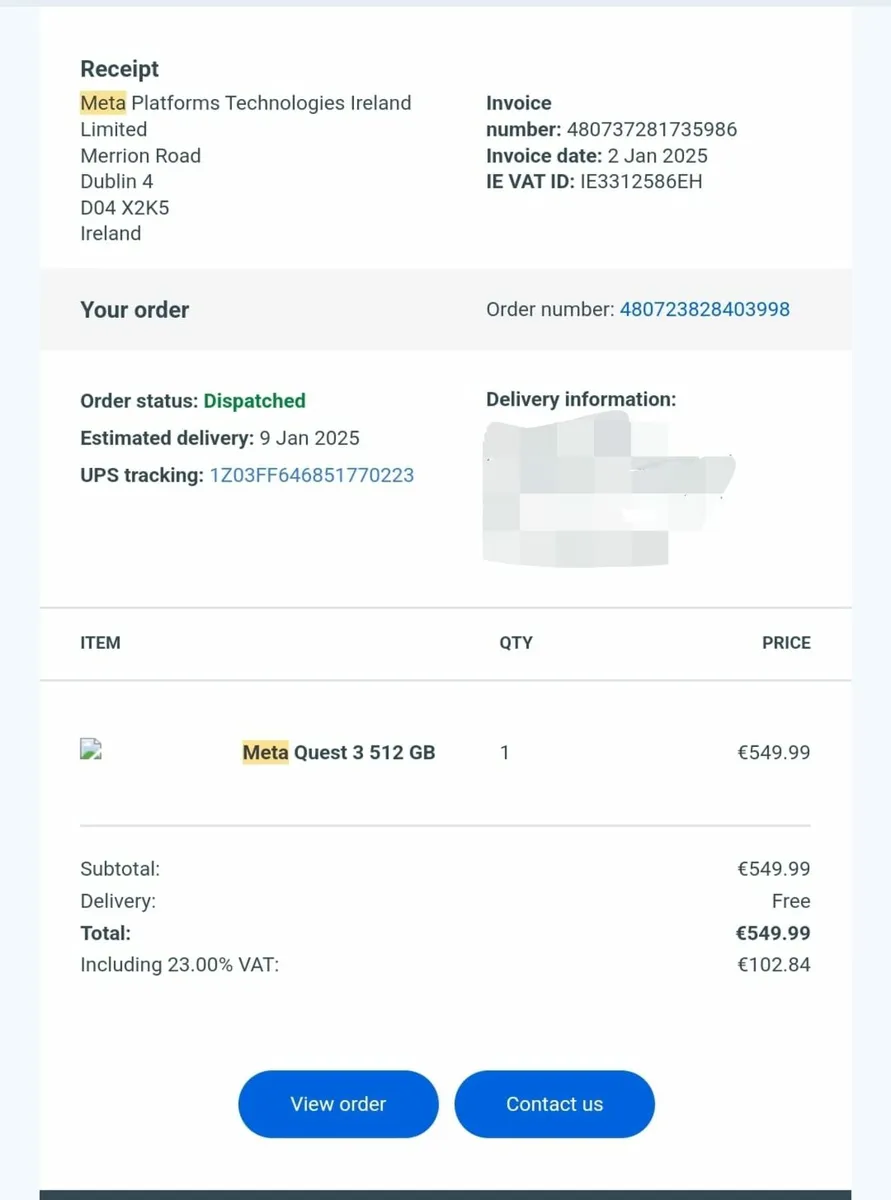Click the ITEM column header

point(100,643)
